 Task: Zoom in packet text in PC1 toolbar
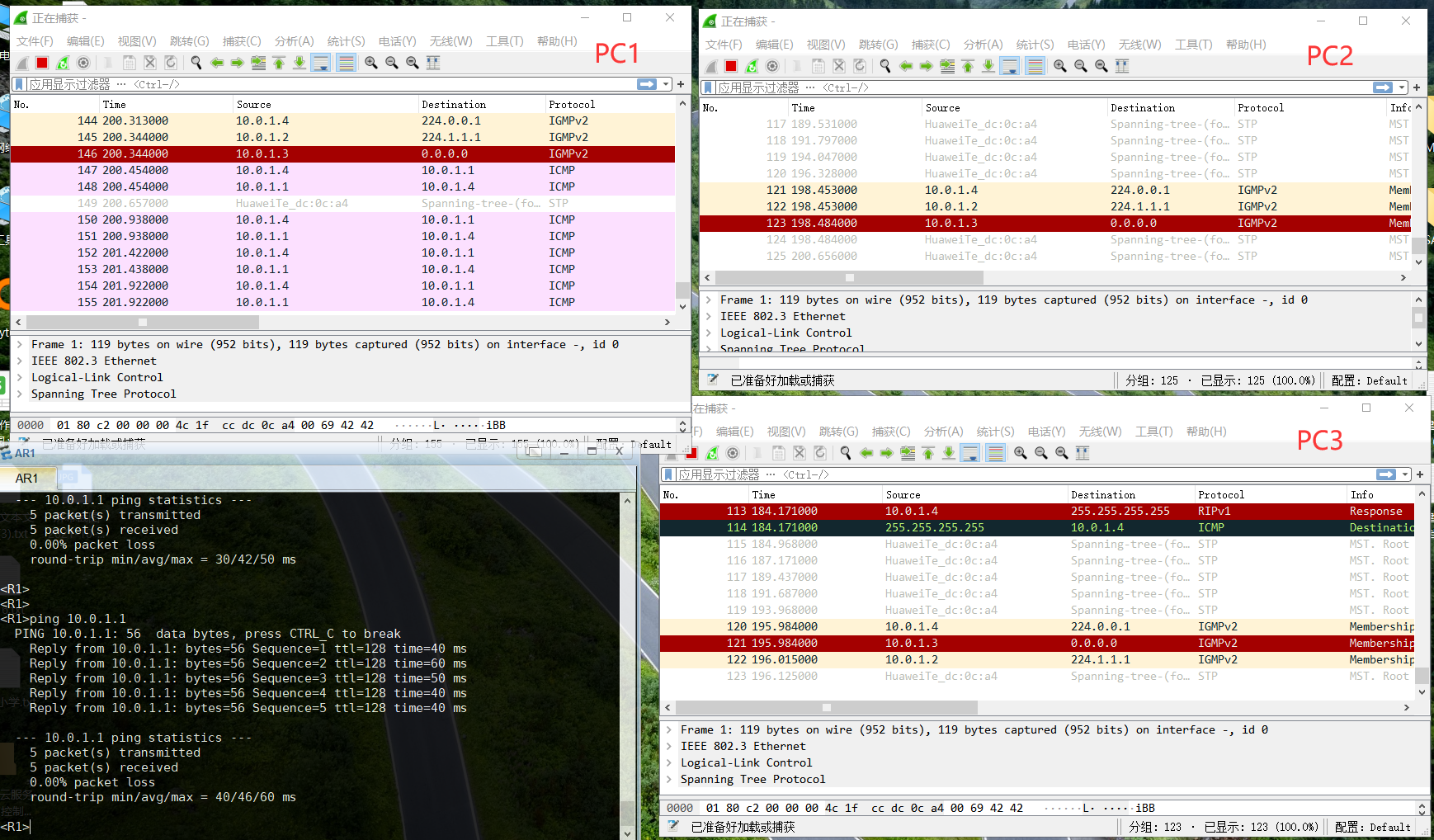tap(371, 63)
